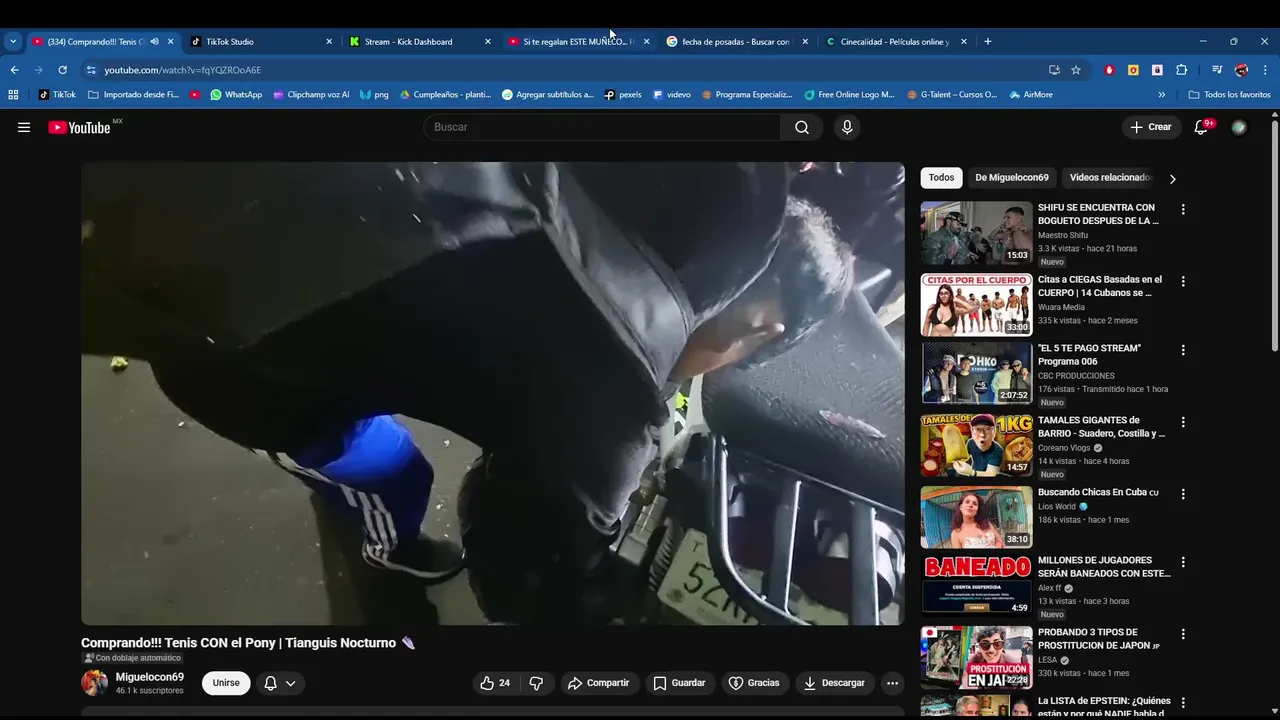Start voice search with the microphone icon
1280x720 pixels.
(x=847, y=127)
